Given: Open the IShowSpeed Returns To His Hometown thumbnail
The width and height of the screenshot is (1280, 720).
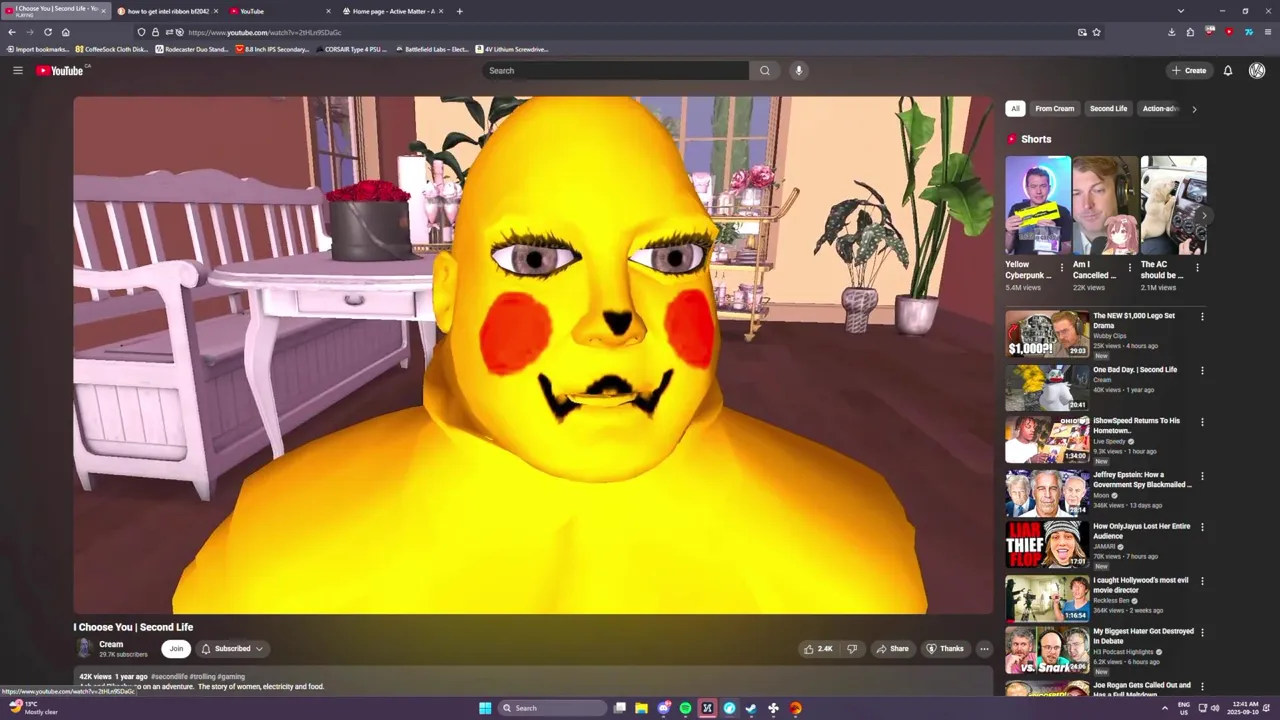Looking at the screenshot, I should (1047, 440).
